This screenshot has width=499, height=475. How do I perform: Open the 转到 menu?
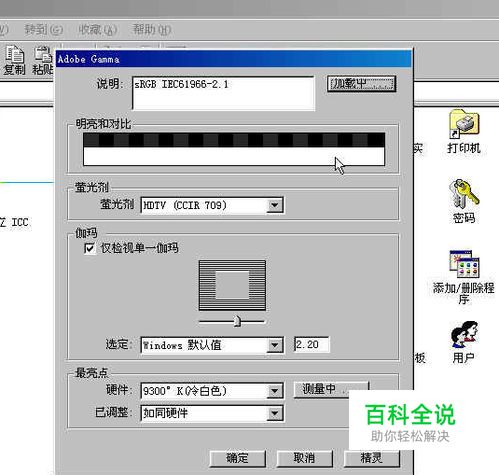[43, 30]
